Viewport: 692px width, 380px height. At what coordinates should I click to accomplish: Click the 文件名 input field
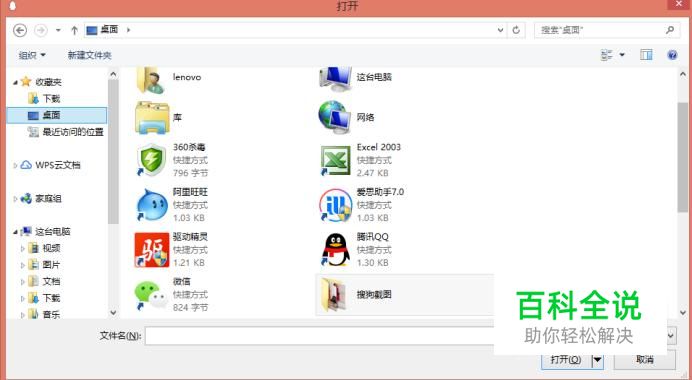point(319,336)
